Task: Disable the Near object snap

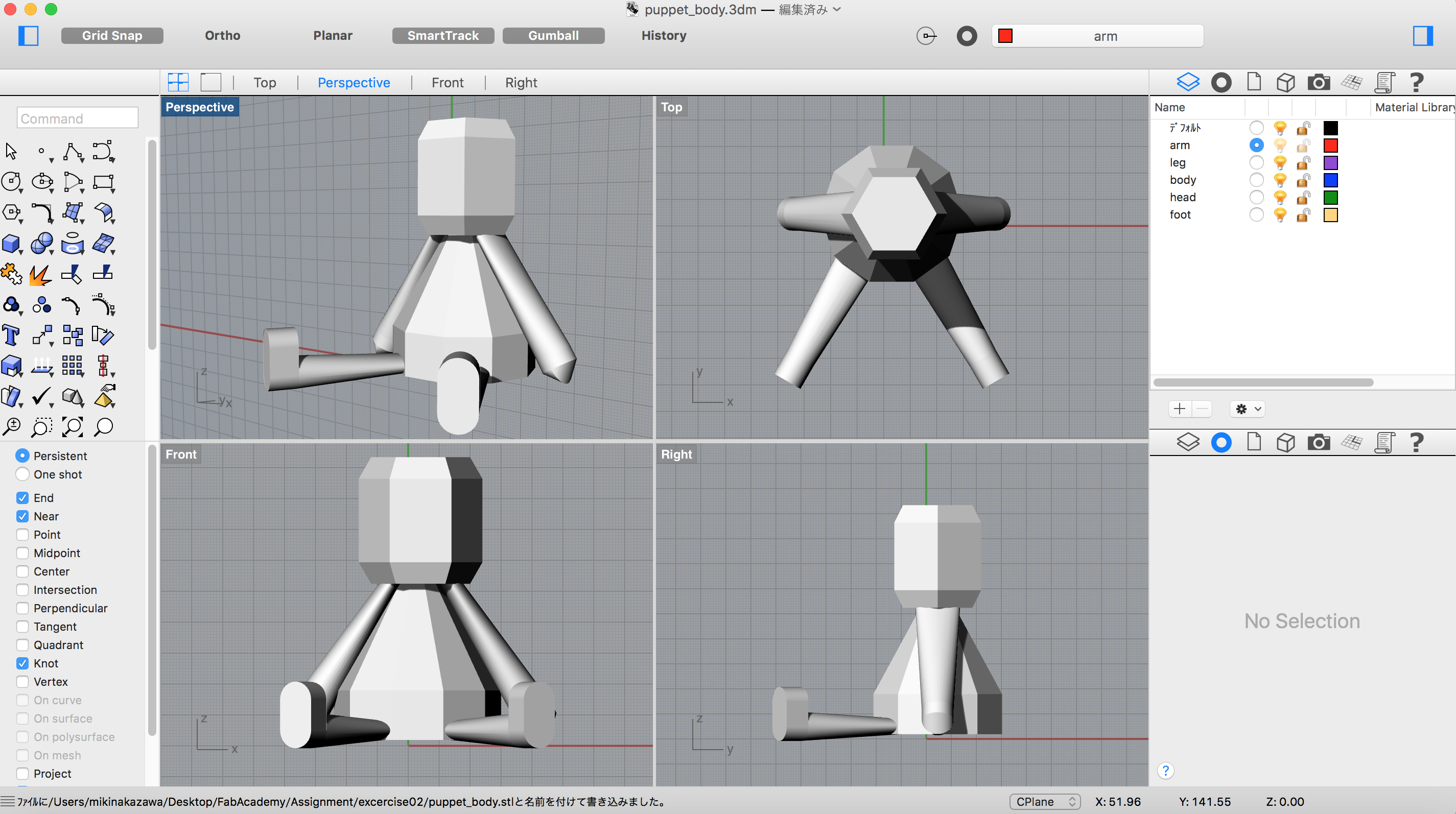Action: 22,516
